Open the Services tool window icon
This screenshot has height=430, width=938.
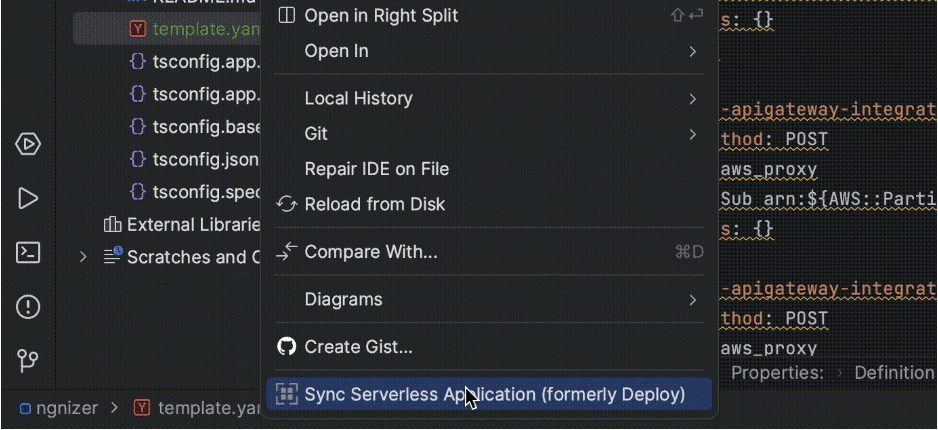click(28, 144)
